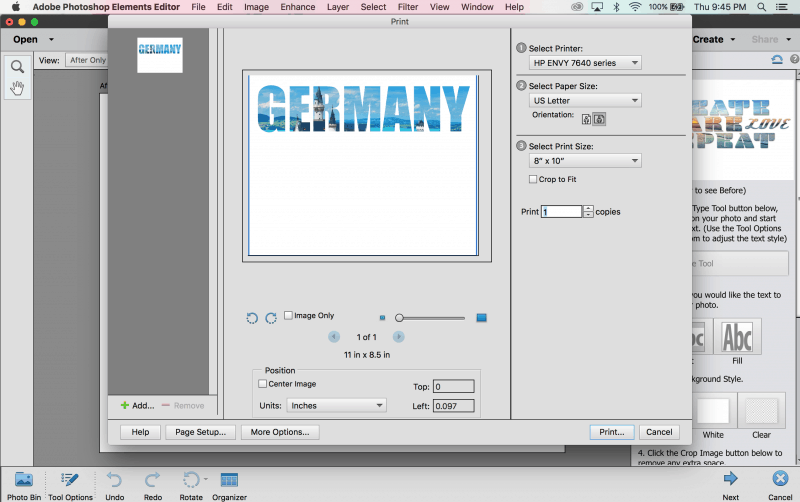
Task: Click the Print... button
Action: click(x=612, y=432)
